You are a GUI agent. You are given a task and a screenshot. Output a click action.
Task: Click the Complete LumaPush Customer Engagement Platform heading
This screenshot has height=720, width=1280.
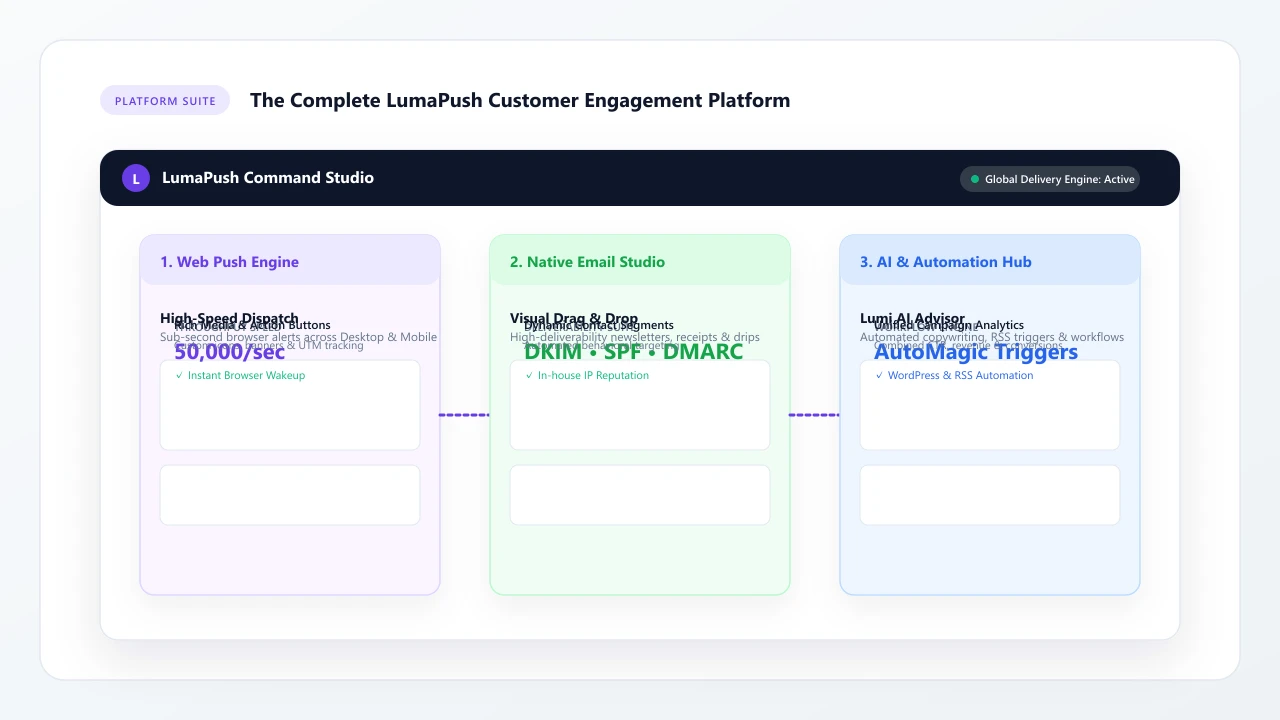pos(520,100)
